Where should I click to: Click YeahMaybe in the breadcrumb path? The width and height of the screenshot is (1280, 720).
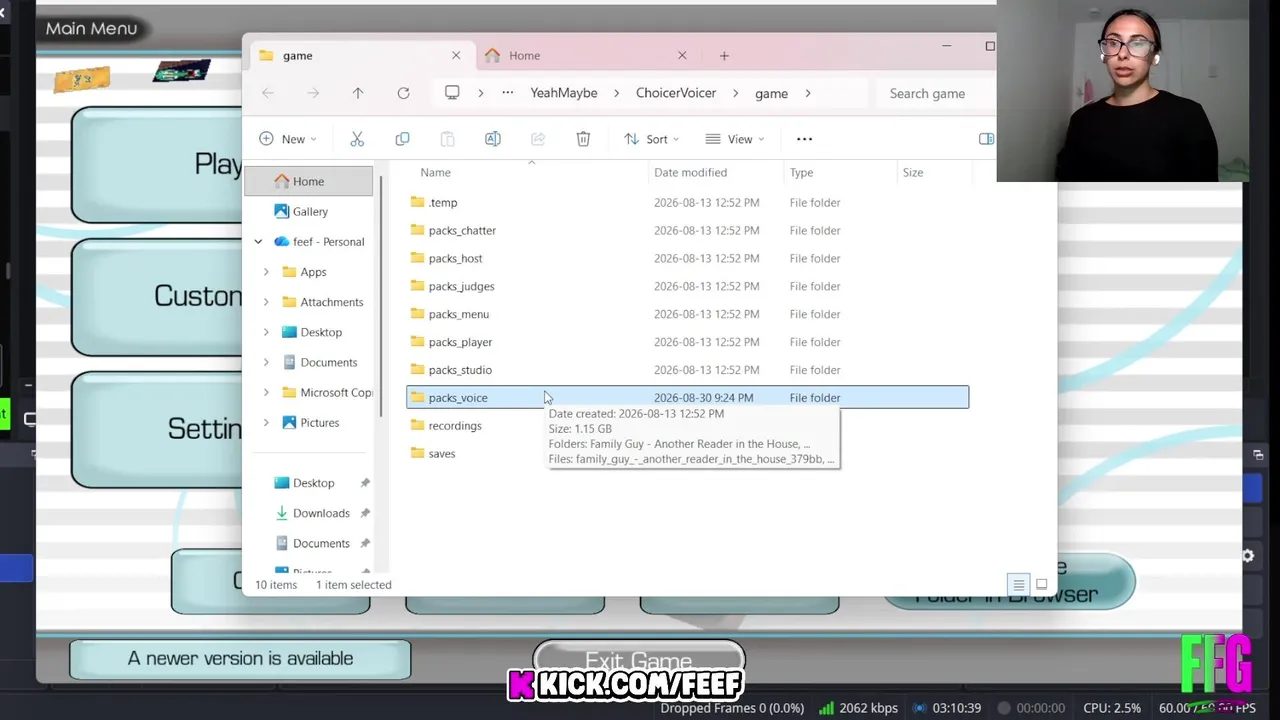point(564,93)
